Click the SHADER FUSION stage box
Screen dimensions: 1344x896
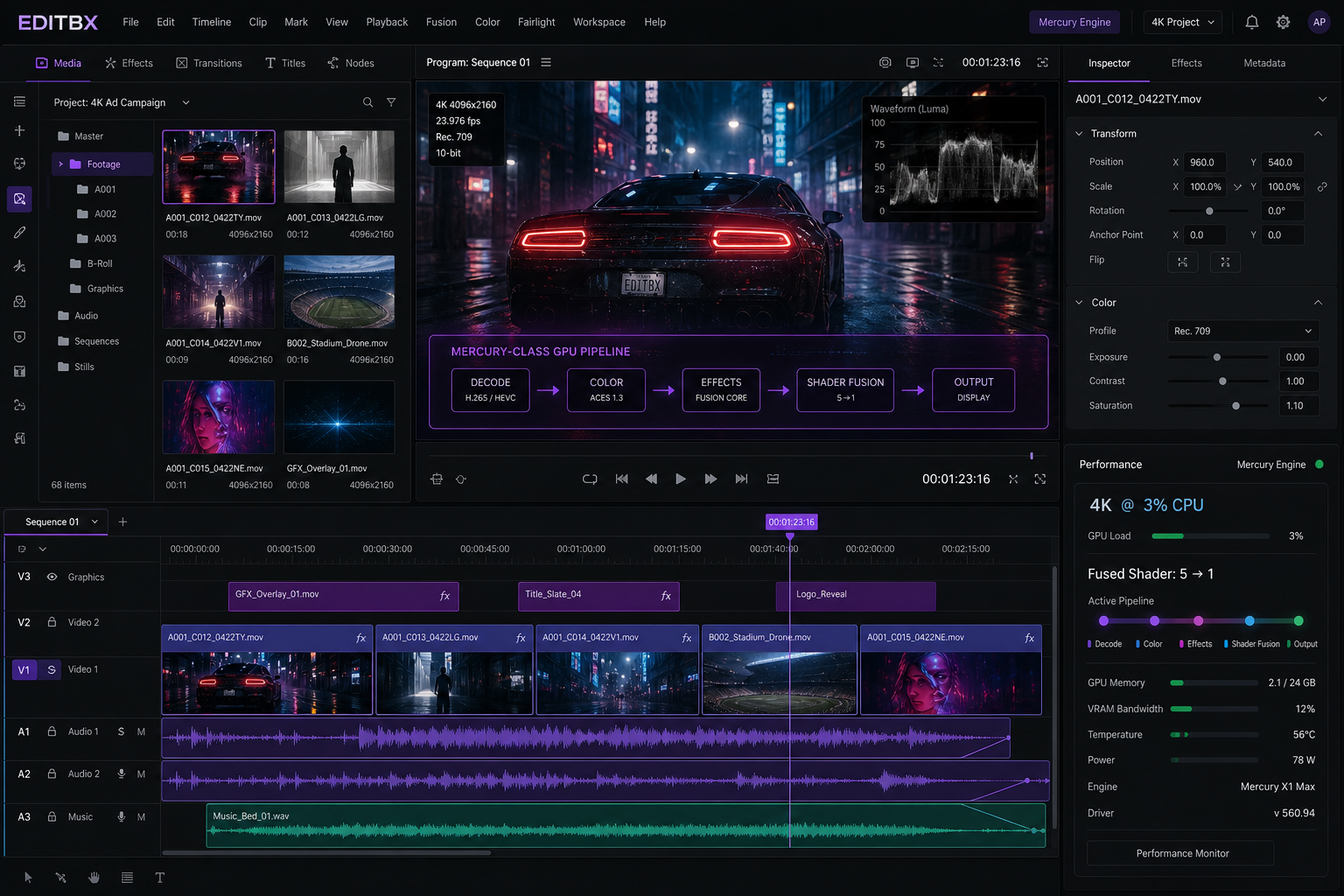pyautogui.click(x=845, y=390)
